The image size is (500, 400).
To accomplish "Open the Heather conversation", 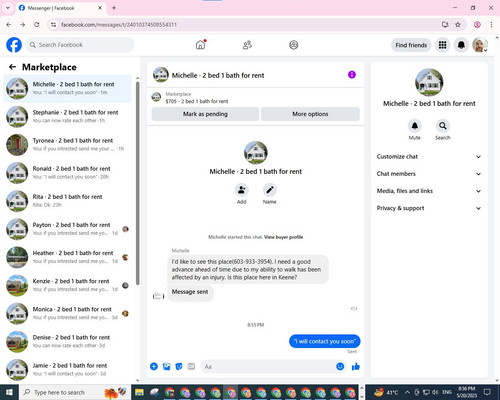I will (x=68, y=257).
